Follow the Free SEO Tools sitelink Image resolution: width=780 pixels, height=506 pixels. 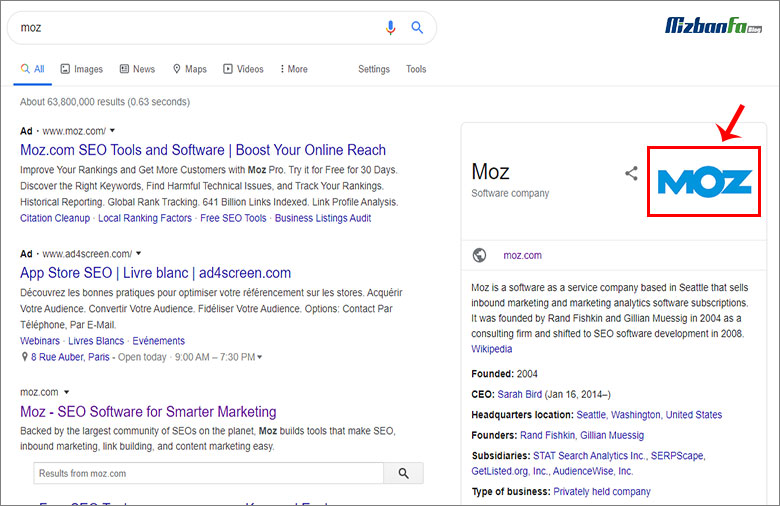click(x=233, y=218)
